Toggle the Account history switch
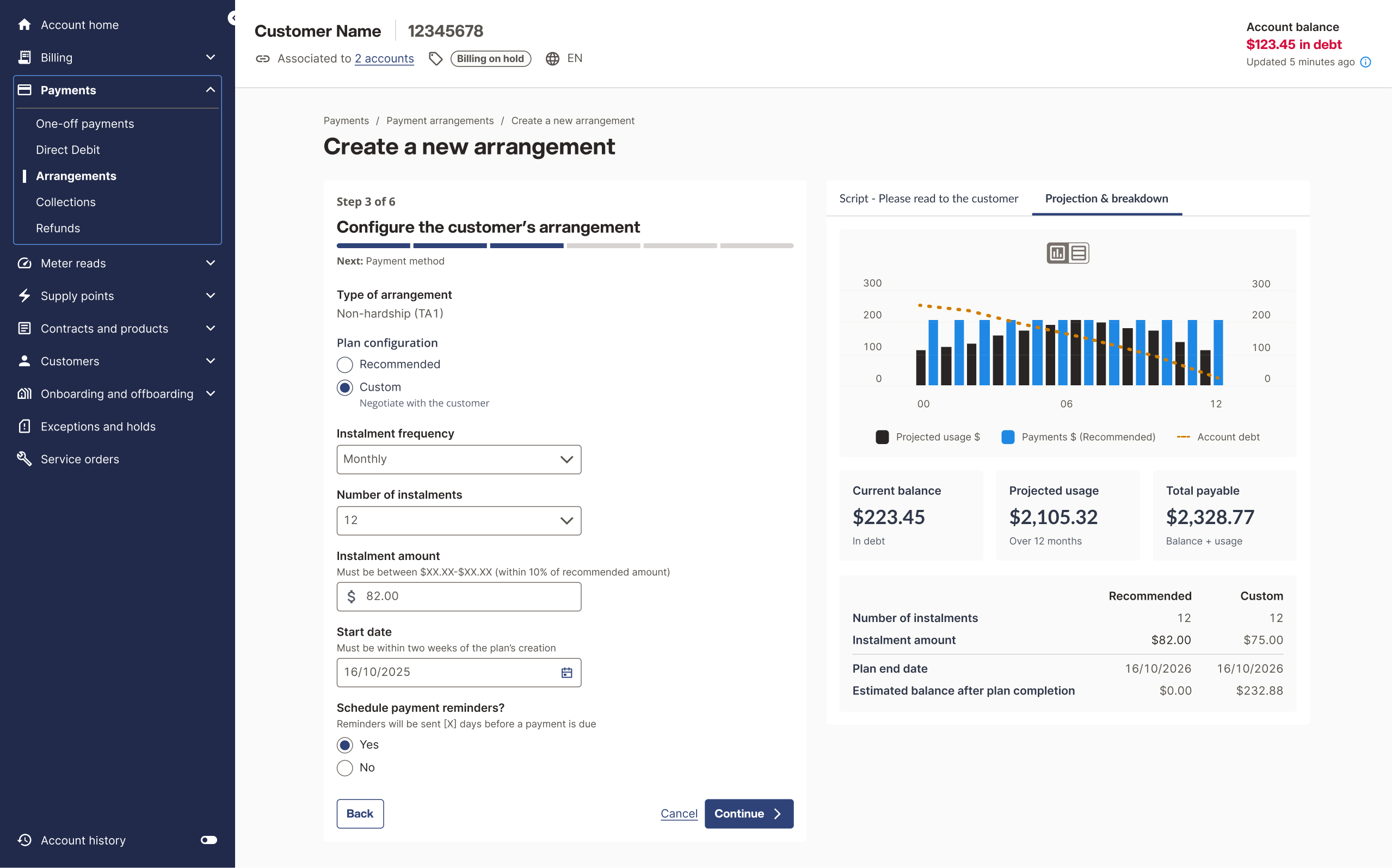Viewport: 1392px width, 868px height. [x=209, y=840]
